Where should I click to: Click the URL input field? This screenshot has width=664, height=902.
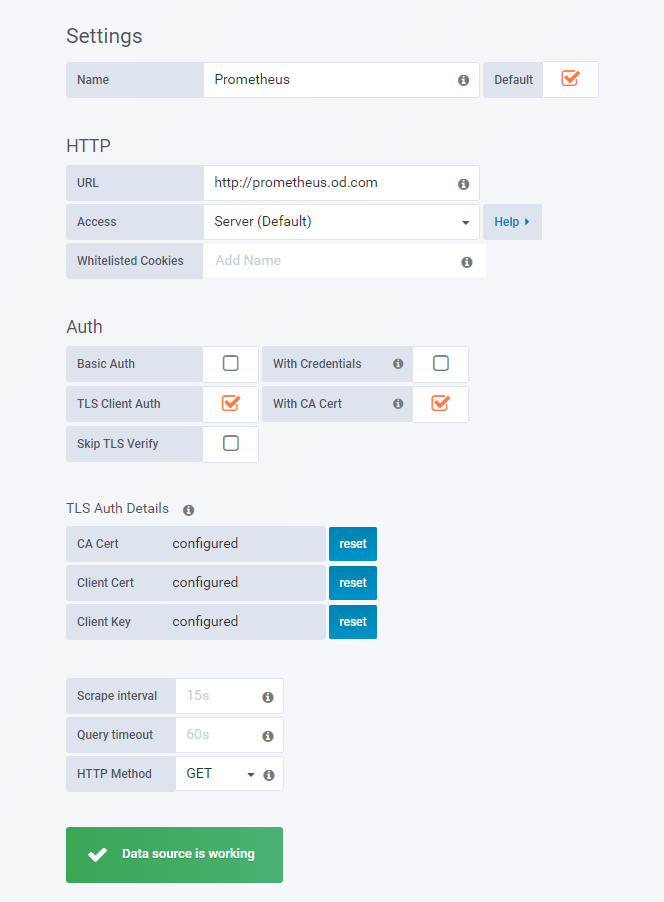click(x=341, y=183)
